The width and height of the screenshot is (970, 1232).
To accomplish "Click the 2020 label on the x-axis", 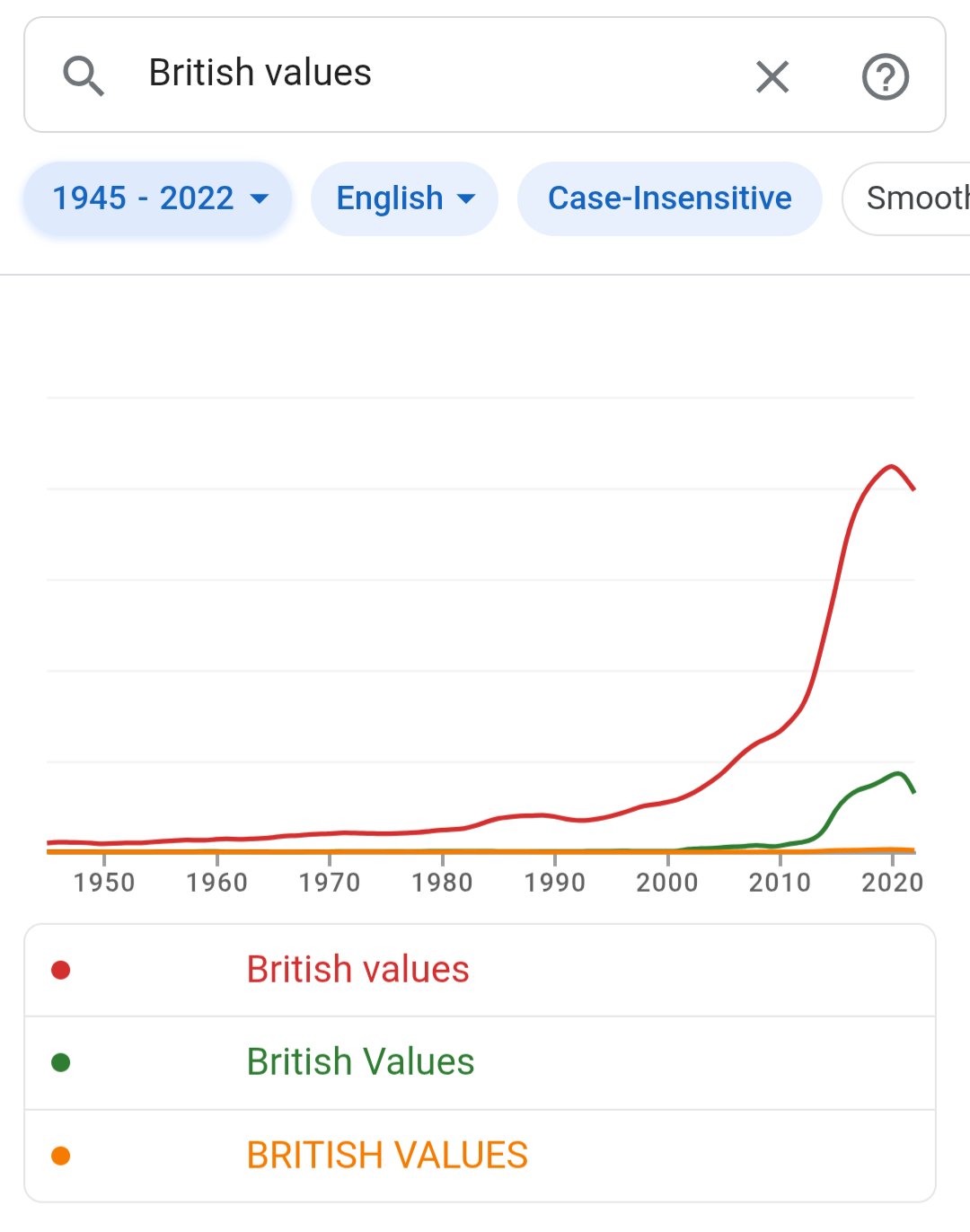I will pos(892,883).
